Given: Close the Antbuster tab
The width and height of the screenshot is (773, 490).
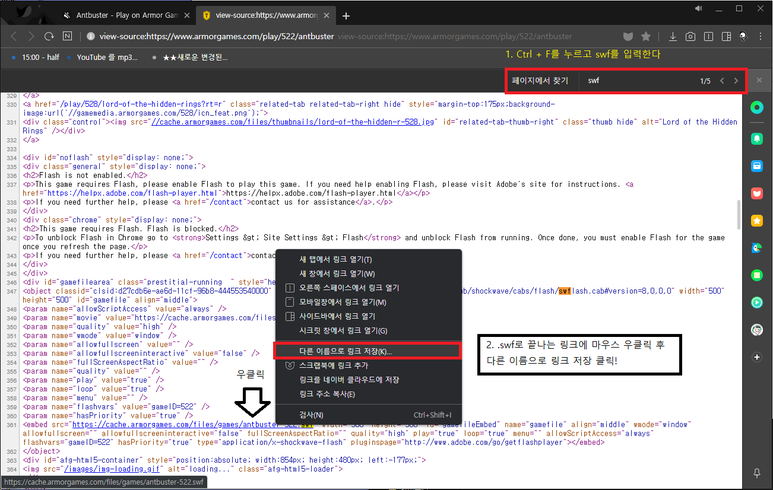Looking at the screenshot, I should click(187, 15).
